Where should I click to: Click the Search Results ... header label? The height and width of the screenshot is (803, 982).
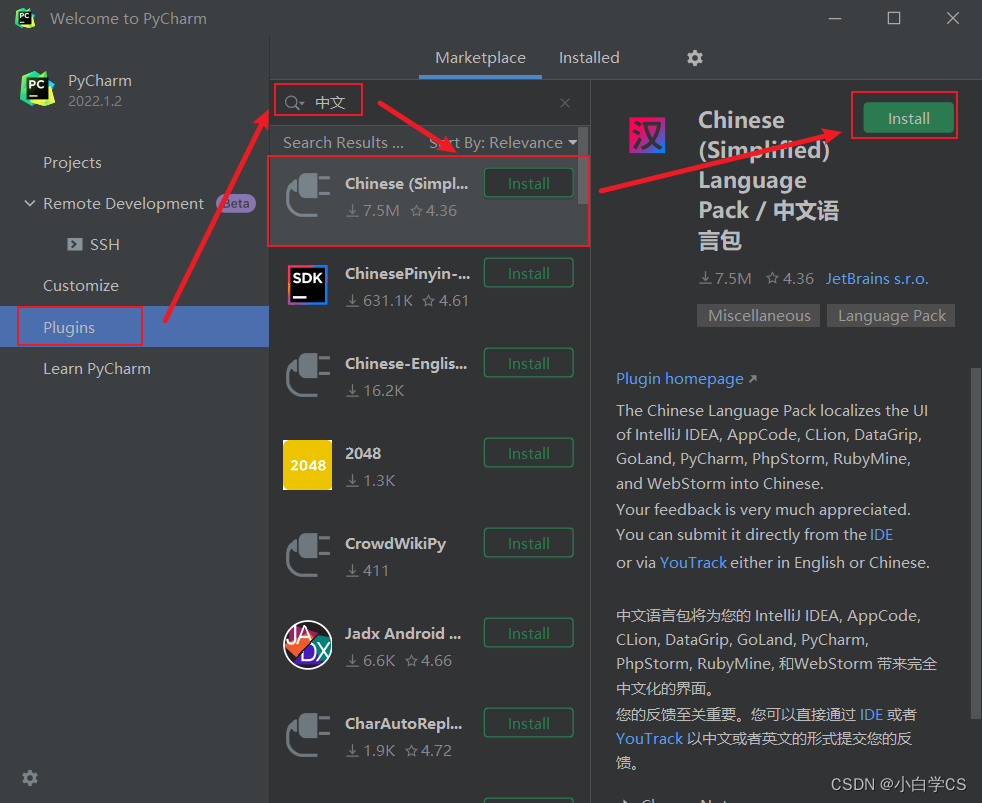(x=343, y=143)
